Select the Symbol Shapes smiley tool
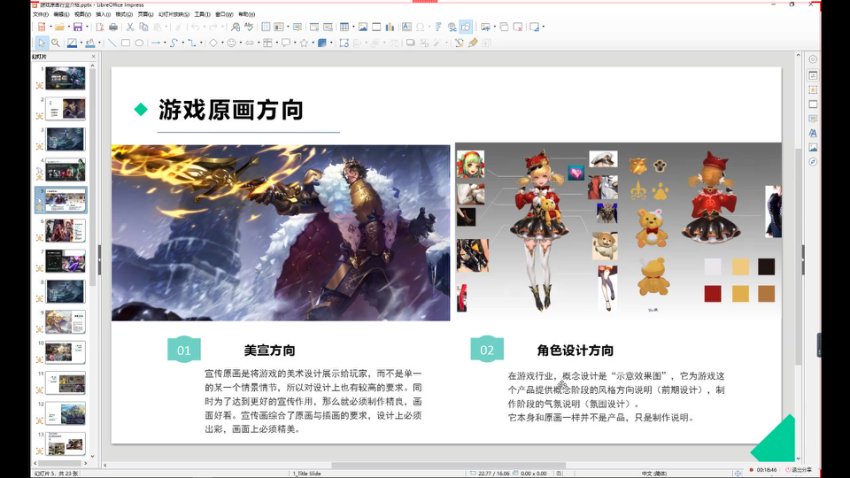Screen dimensions: 850x478 [231, 43]
